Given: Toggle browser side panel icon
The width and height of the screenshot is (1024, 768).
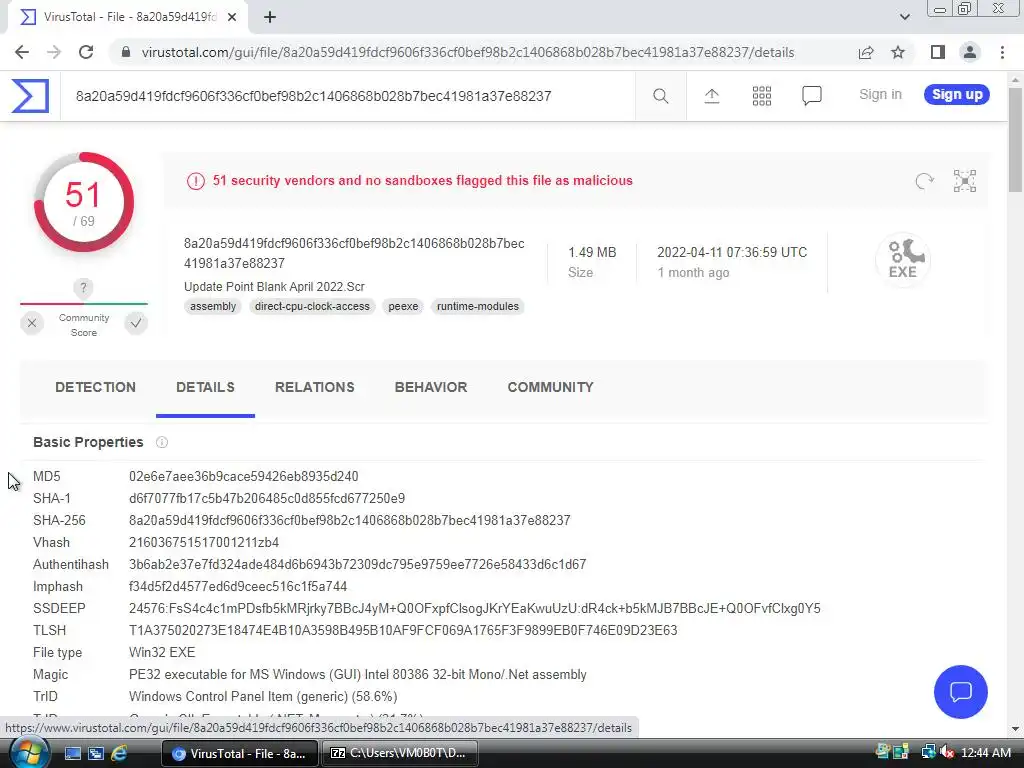Looking at the screenshot, I should coord(938,52).
